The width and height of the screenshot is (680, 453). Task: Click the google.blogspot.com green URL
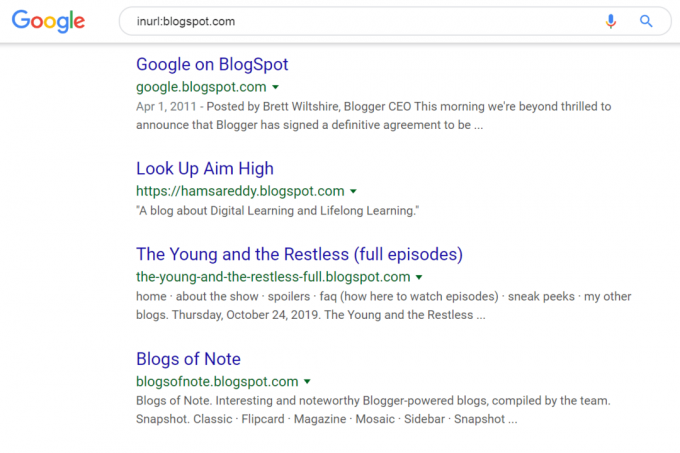tap(201, 87)
